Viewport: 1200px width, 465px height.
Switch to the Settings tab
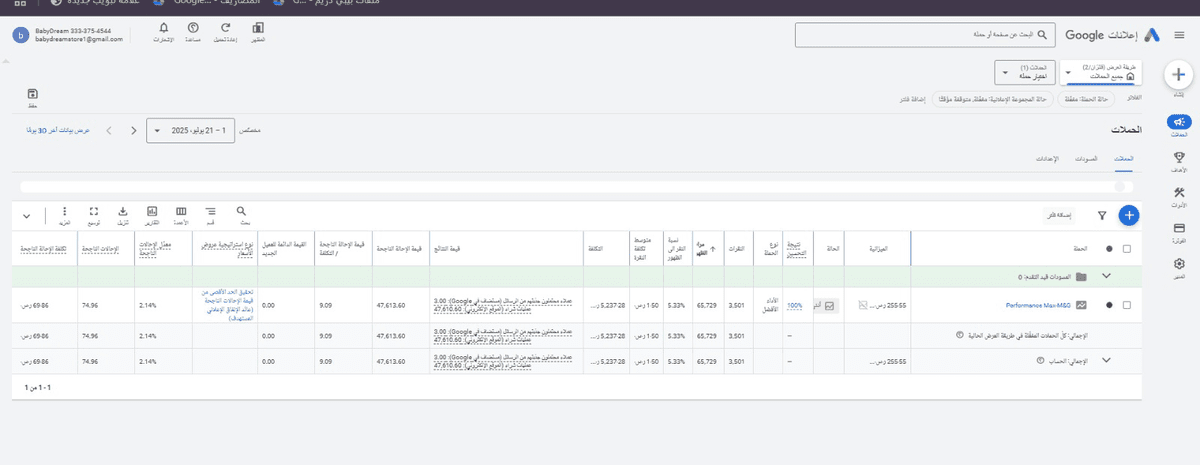(1047, 160)
